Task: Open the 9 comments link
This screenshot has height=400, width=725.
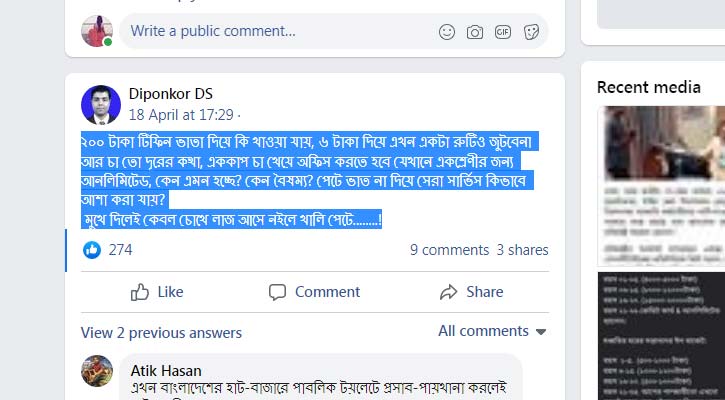Action: [449, 250]
